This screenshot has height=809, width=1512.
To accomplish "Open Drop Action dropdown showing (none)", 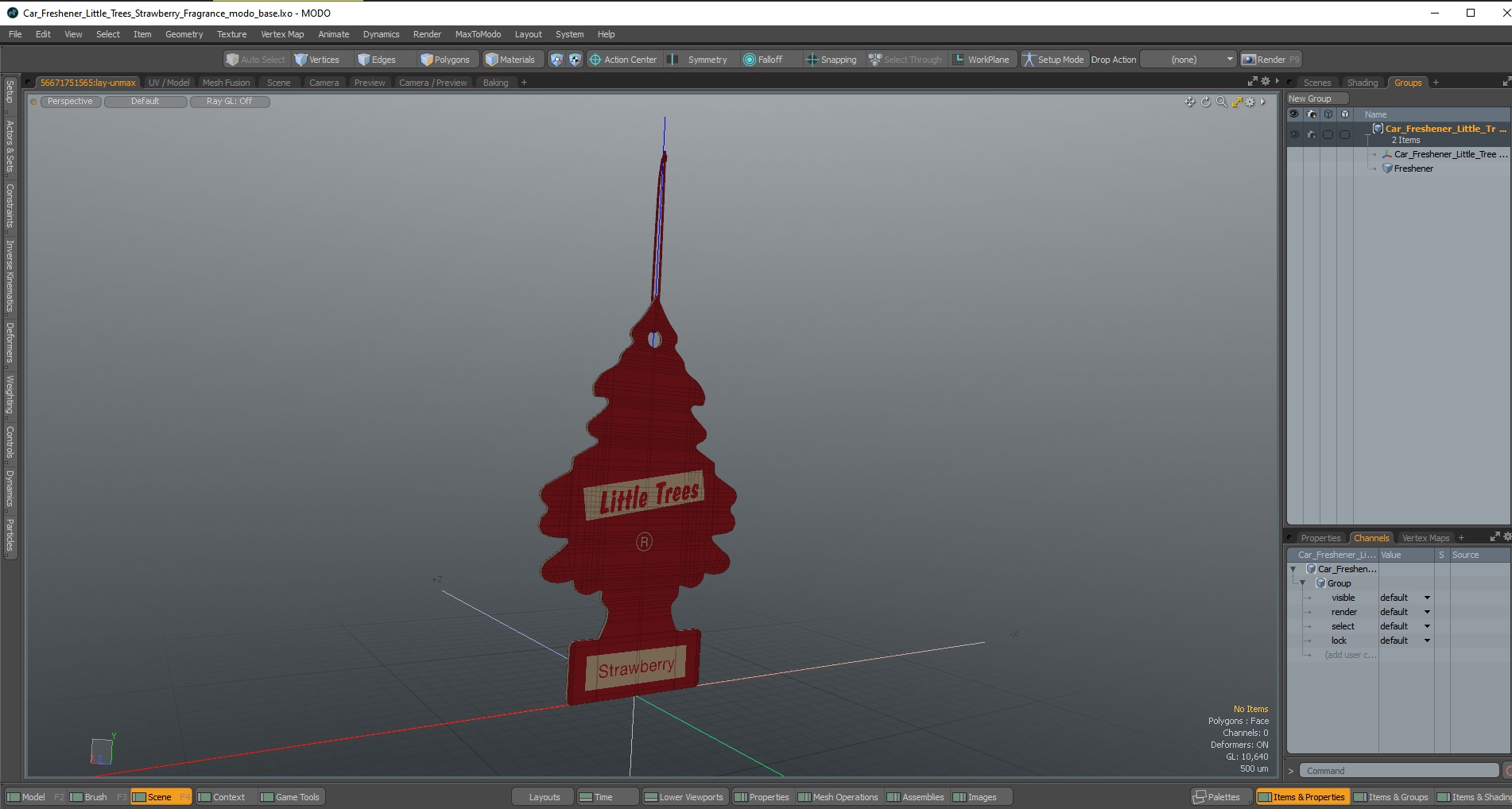I will (1188, 60).
